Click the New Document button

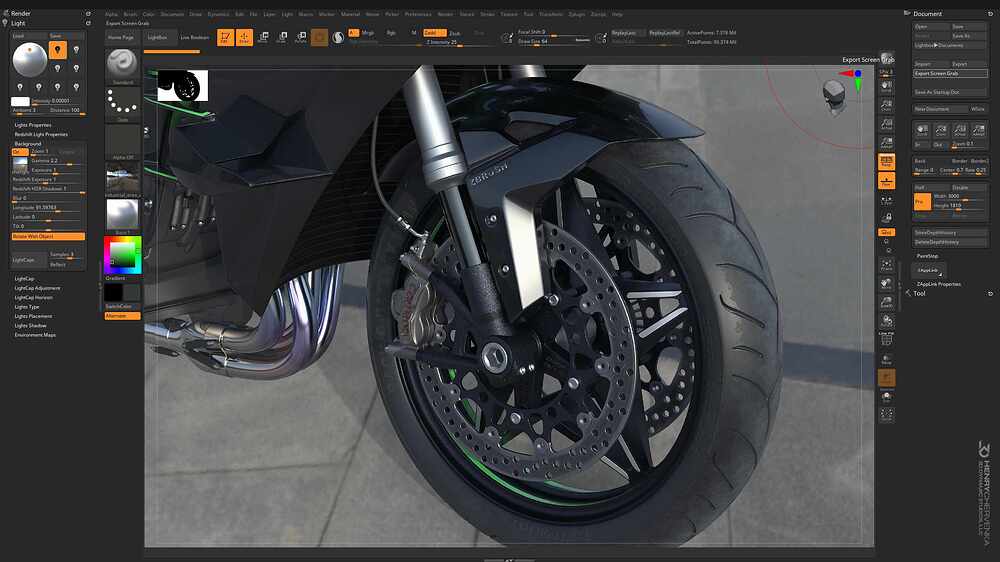pyautogui.click(x=940, y=109)
